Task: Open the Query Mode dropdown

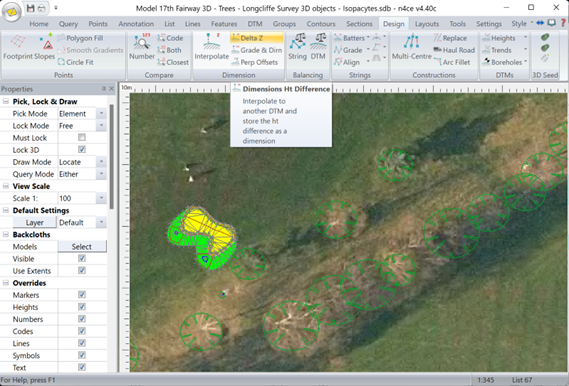Action: [x=101, y=174]
